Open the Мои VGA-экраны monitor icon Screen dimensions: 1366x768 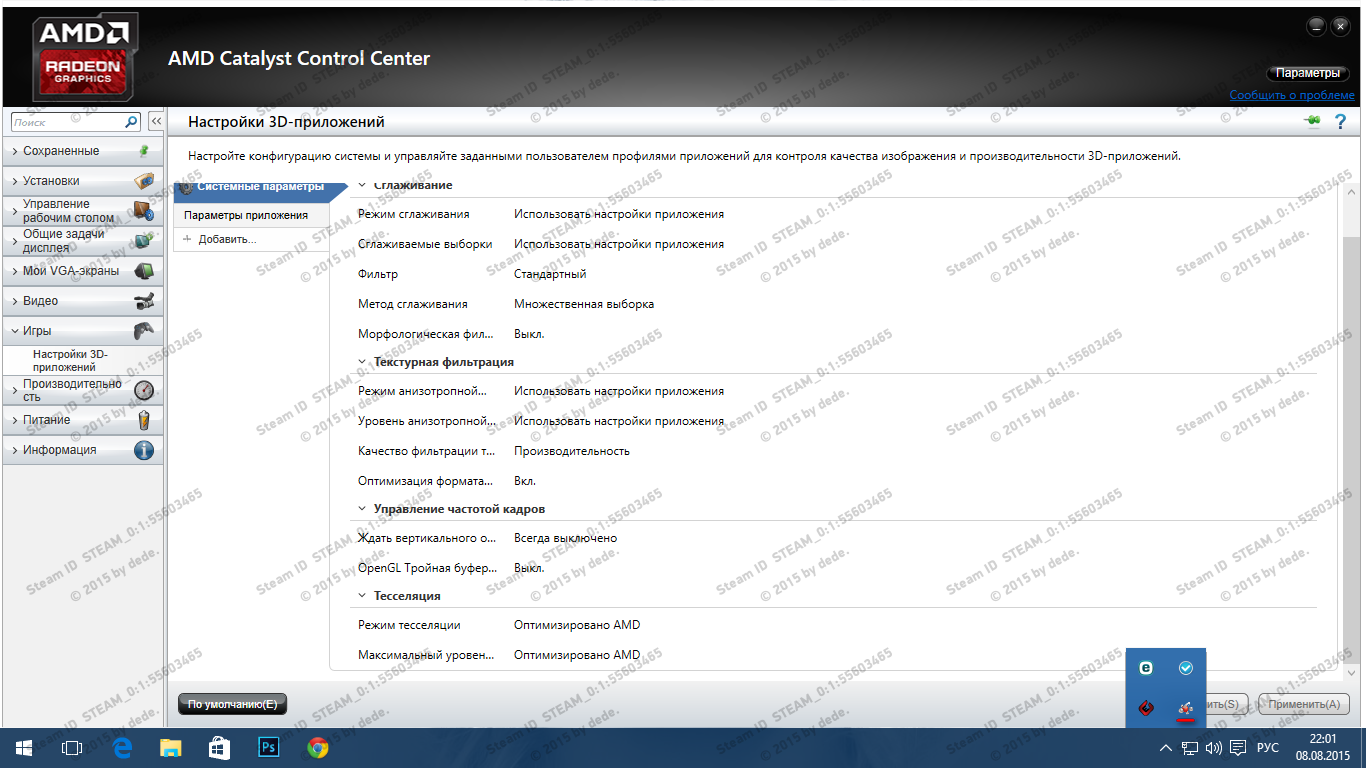(x=144, y=271)
